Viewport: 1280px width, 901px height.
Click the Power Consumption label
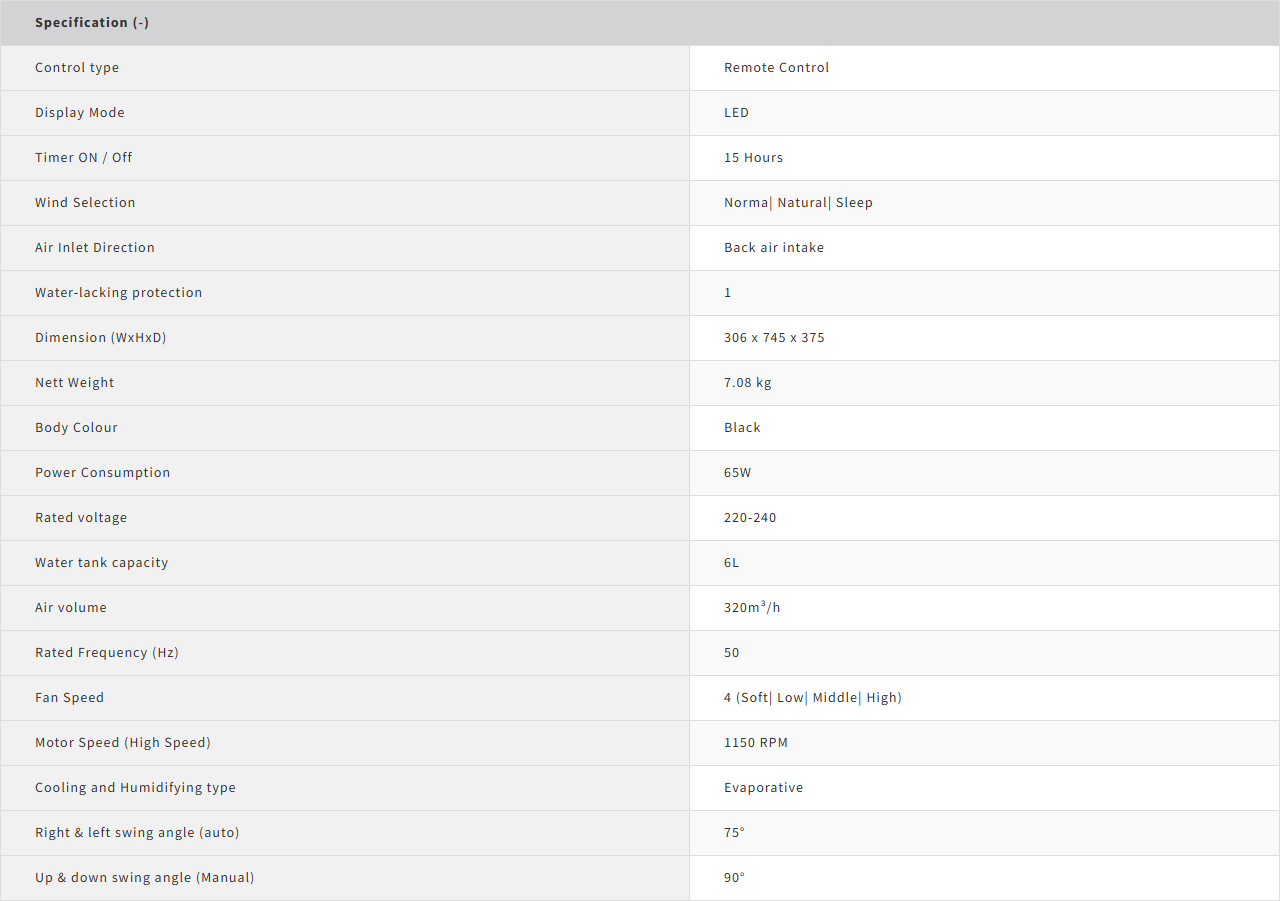[x=102, y=473]
